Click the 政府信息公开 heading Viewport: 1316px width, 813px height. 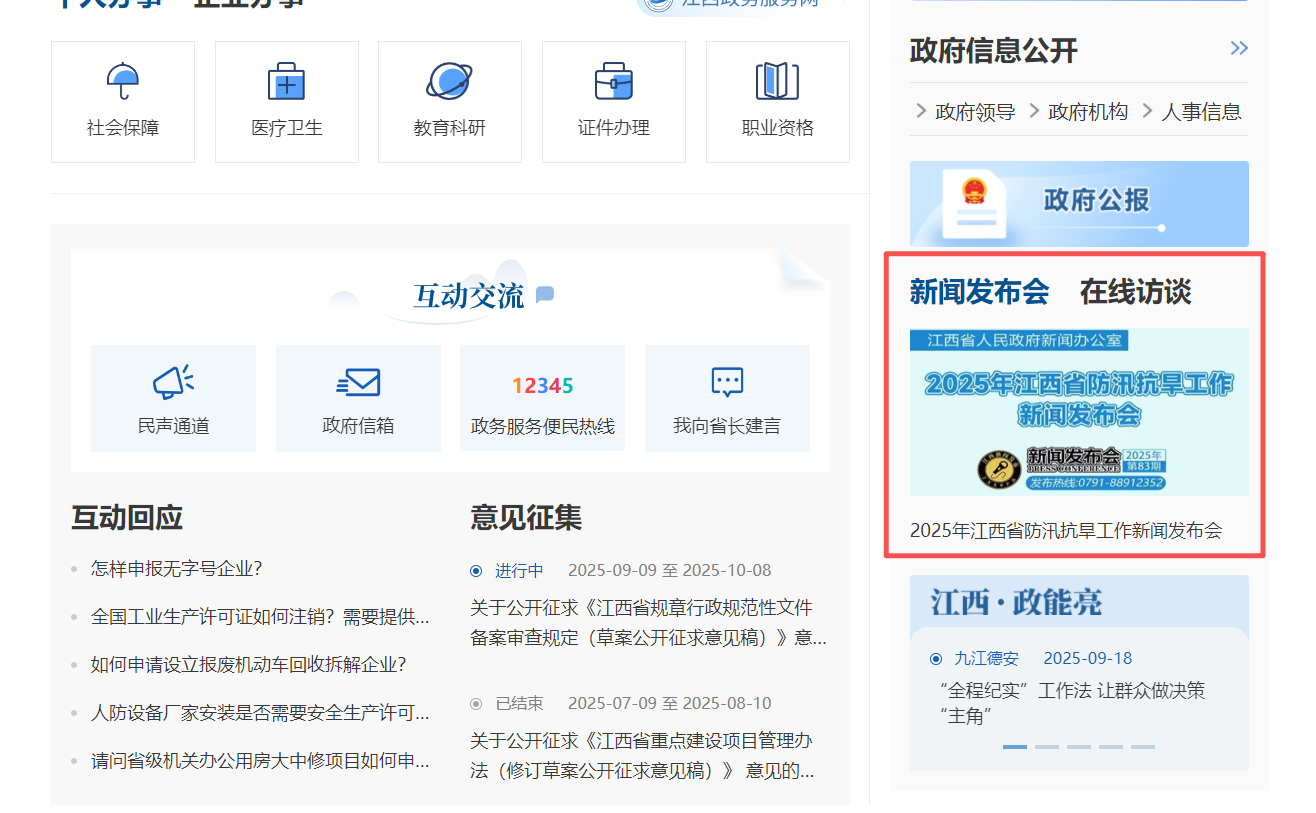[994, 50]
